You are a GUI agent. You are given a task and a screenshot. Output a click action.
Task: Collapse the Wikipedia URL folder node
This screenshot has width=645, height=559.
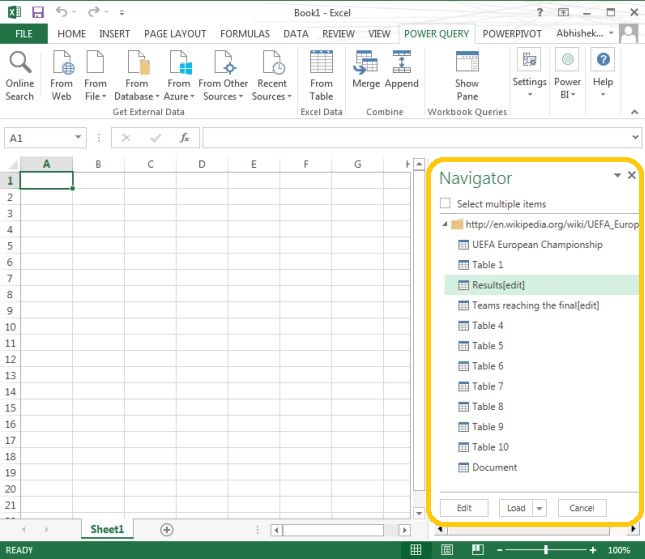(x=444, y=225)
